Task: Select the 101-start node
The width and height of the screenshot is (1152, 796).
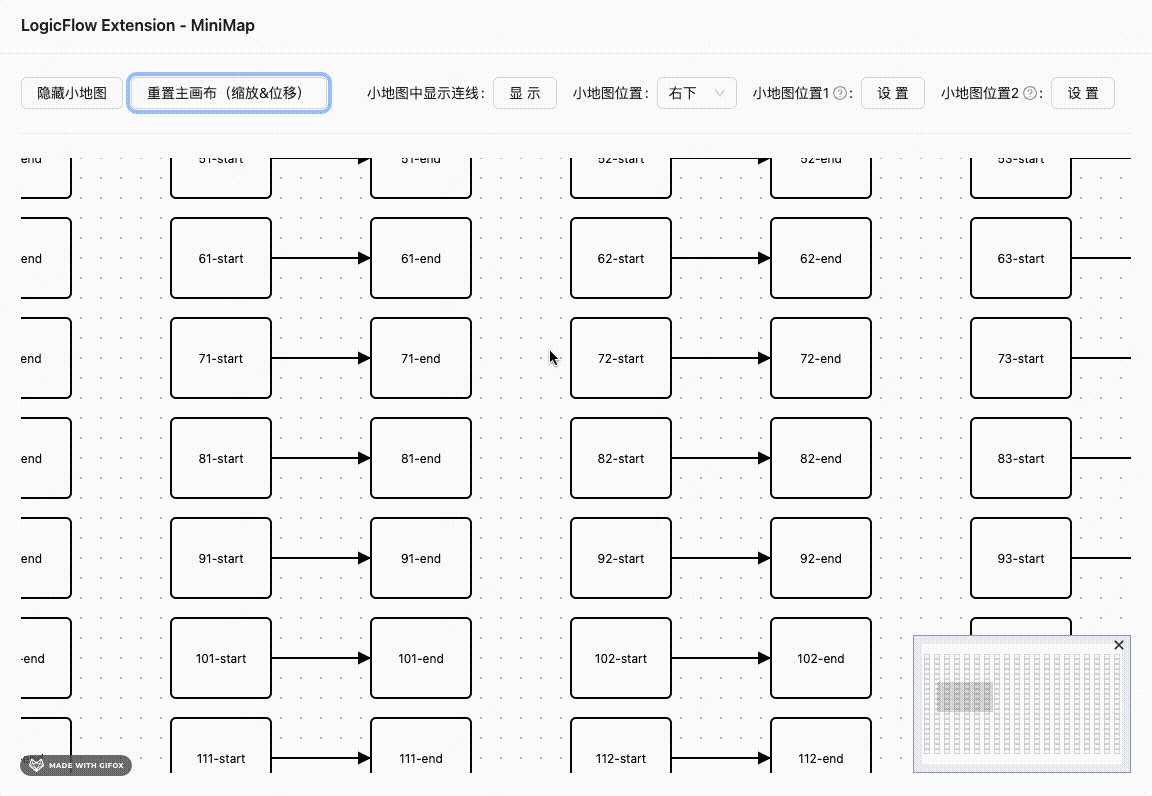Action: [221, 658]
